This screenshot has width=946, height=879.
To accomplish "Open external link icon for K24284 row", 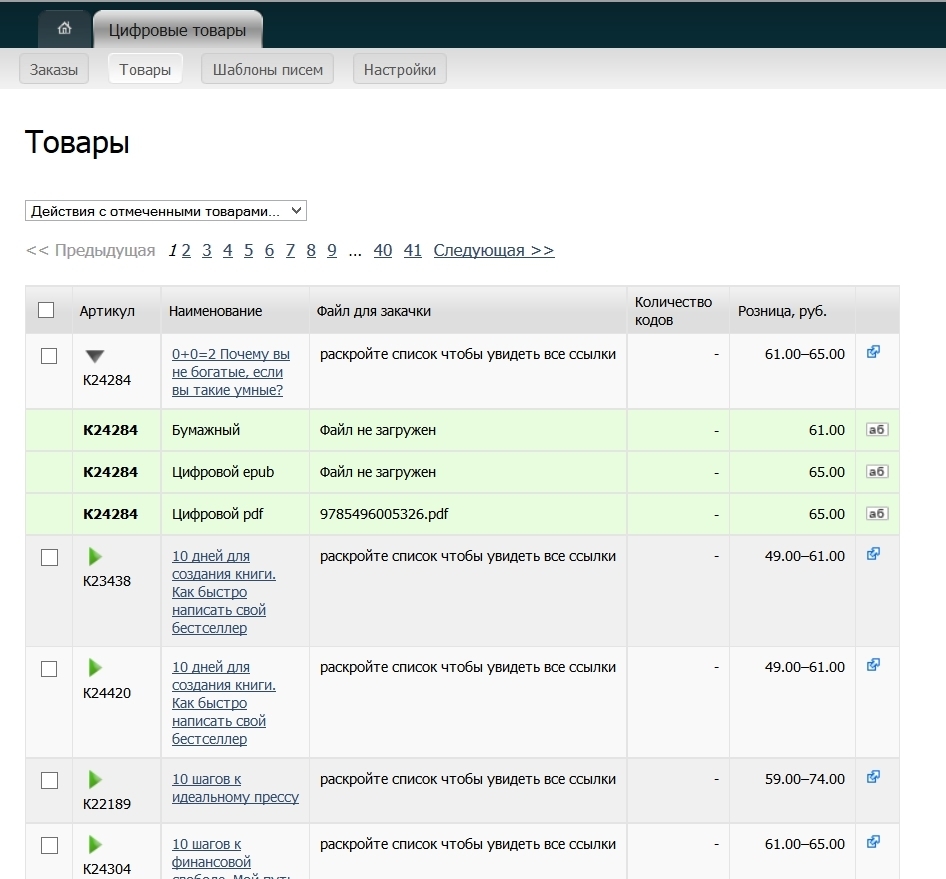I will click(873, 352).
